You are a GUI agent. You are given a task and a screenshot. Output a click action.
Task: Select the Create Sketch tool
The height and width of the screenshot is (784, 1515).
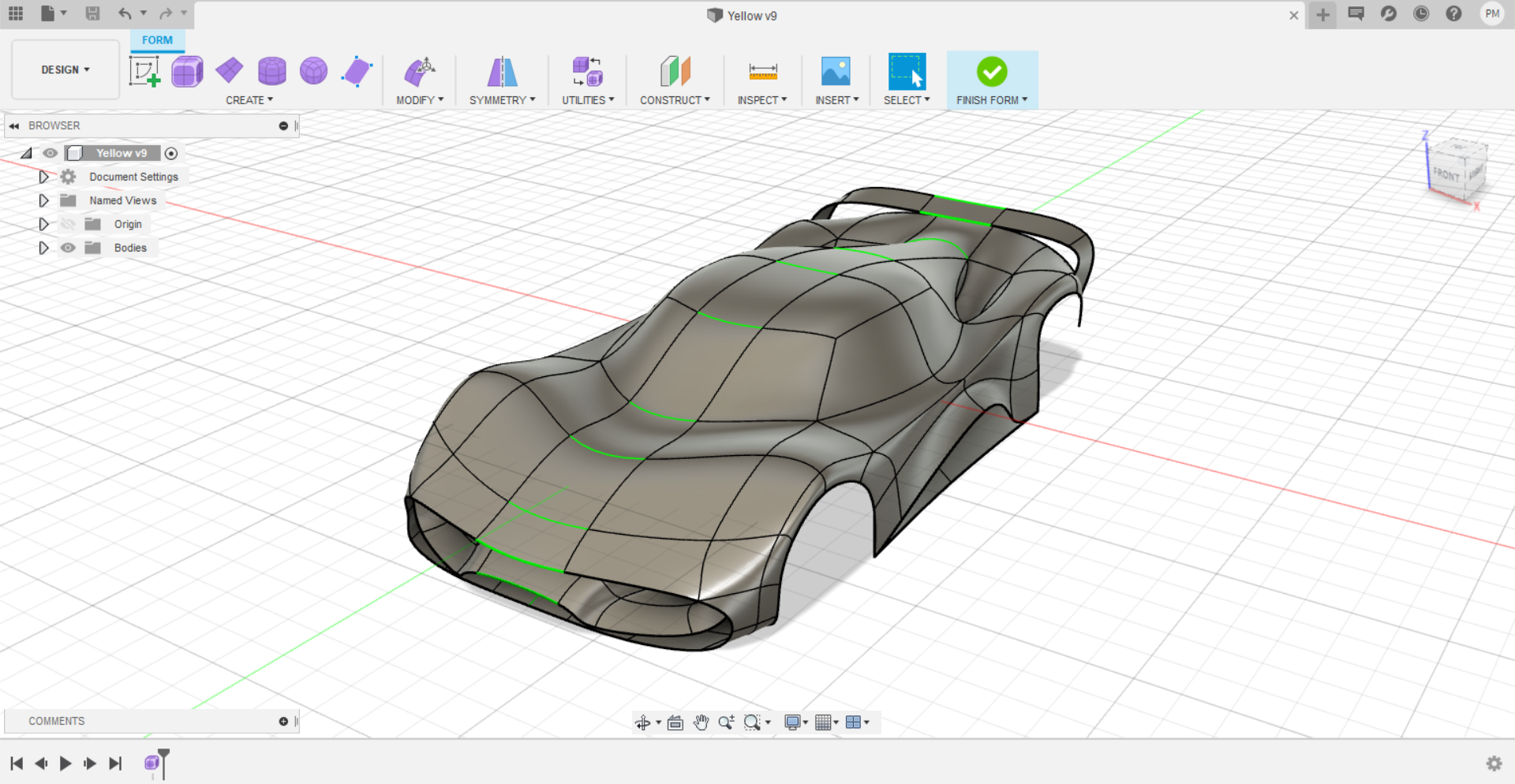coord(144,72)
